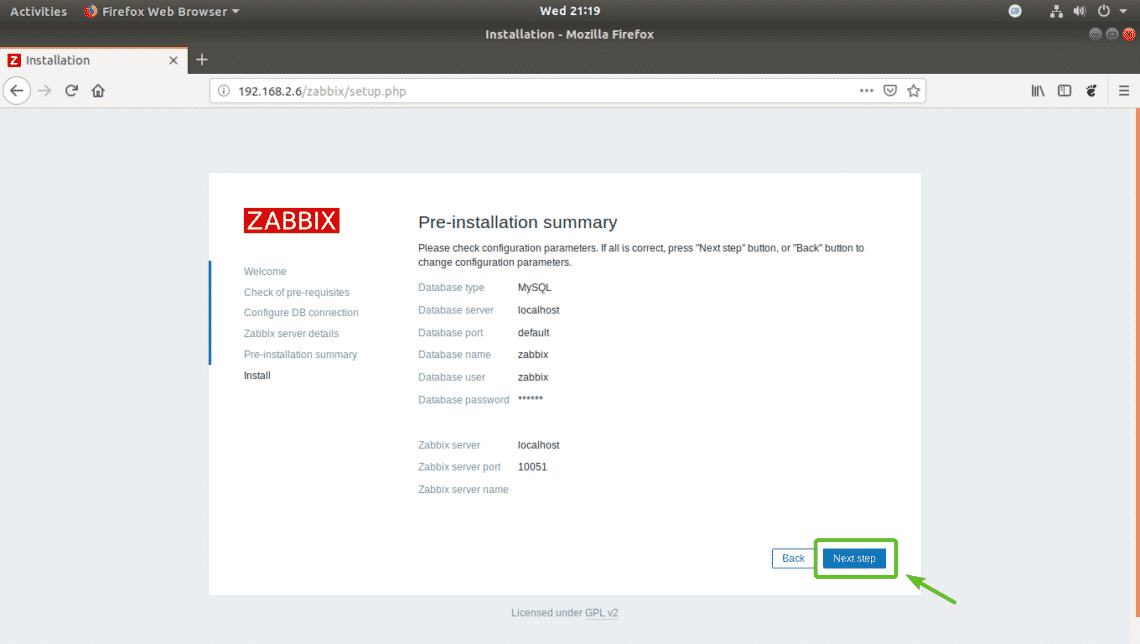Screen dimensions: 1140x644
Task: Go back with browser back arrow
Action: [17, 91]
